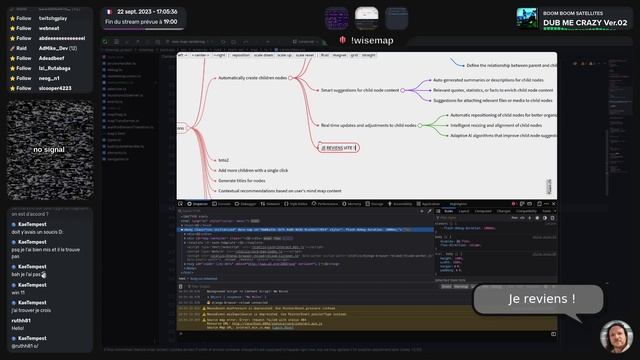This screenshot has height=360, width=640.
Task: Open the Network devtools tab
Action: tap(270, 204)
